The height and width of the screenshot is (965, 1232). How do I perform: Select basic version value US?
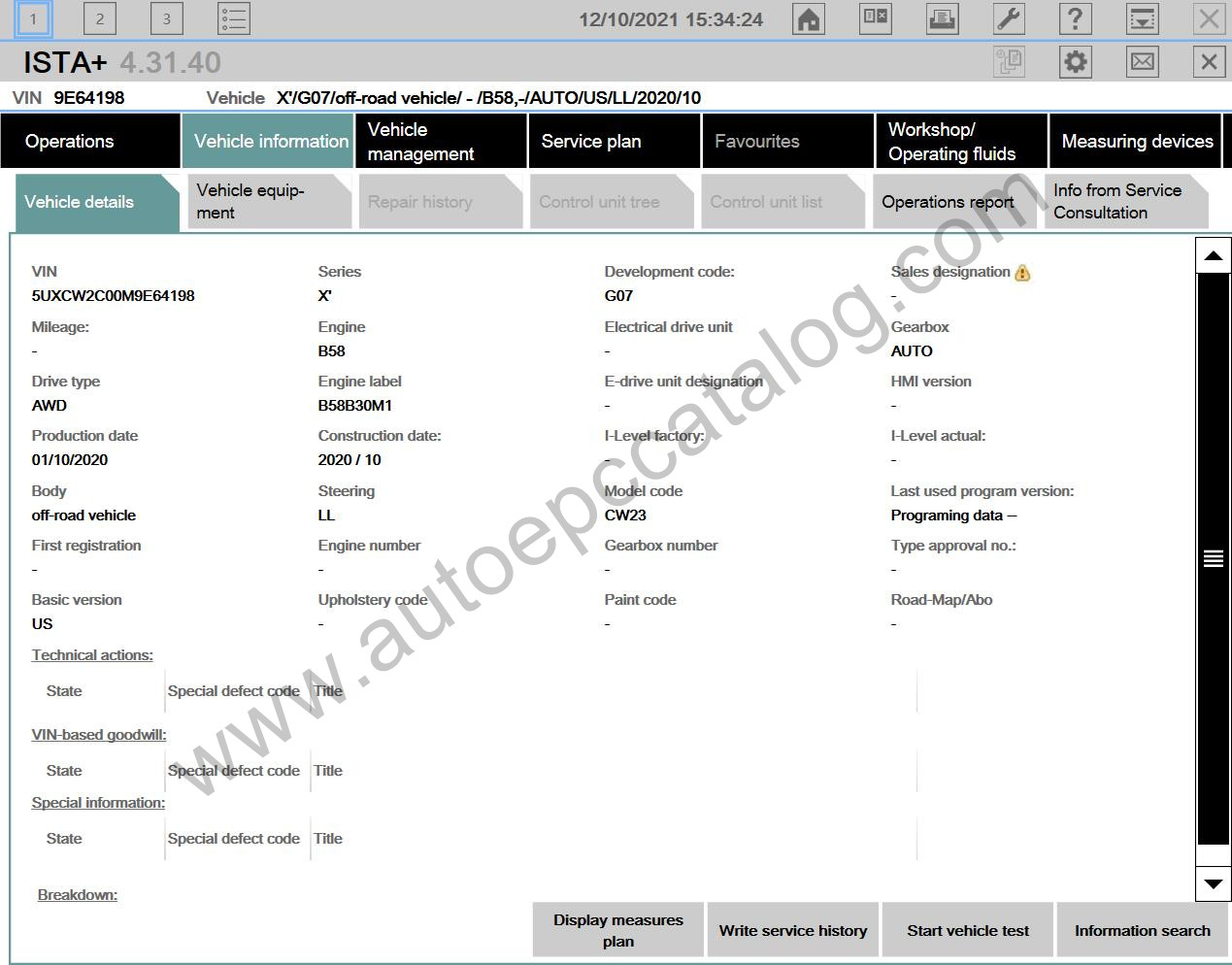(42, 624)
